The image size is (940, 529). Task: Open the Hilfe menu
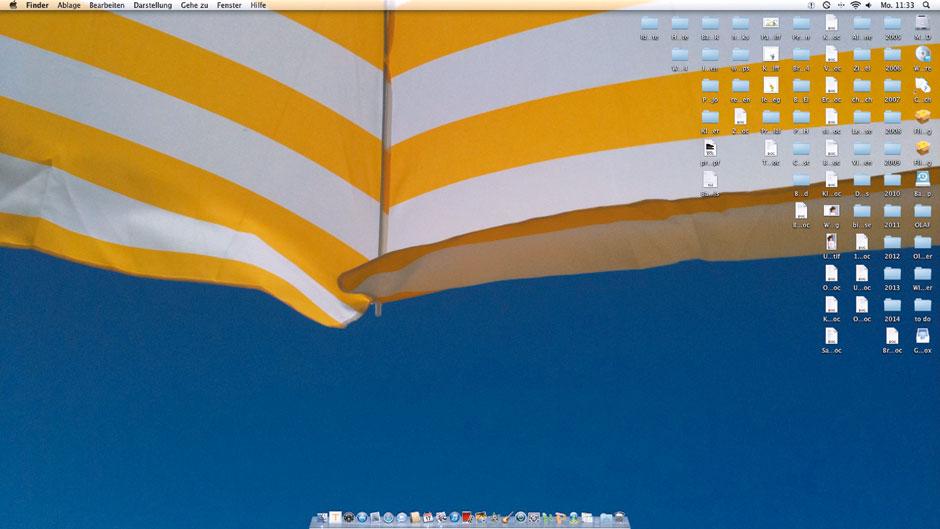pos(258,5)
